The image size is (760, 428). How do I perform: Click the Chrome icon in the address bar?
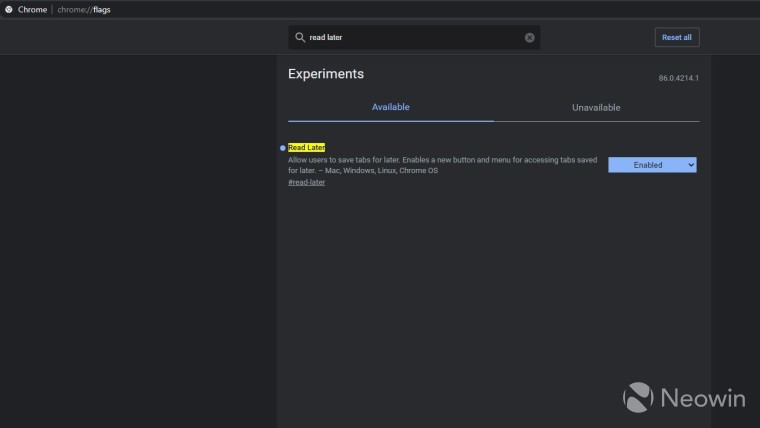(x=8, y=9)
